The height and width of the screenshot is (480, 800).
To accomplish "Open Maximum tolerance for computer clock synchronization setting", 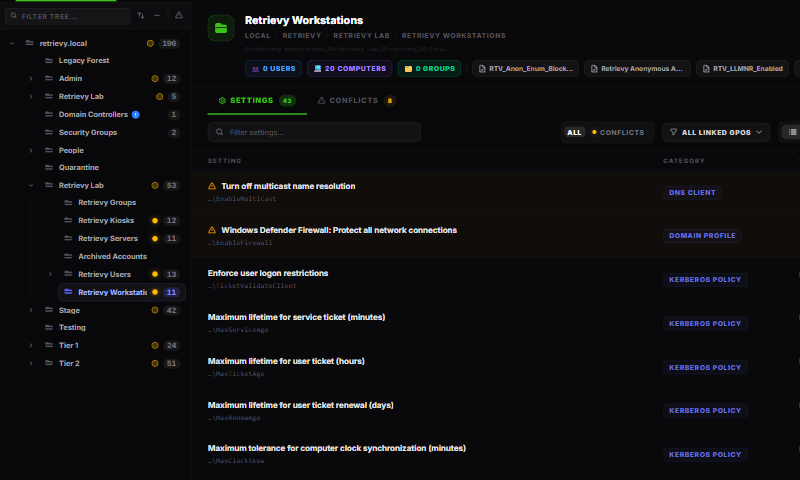I will click(337, 448).
